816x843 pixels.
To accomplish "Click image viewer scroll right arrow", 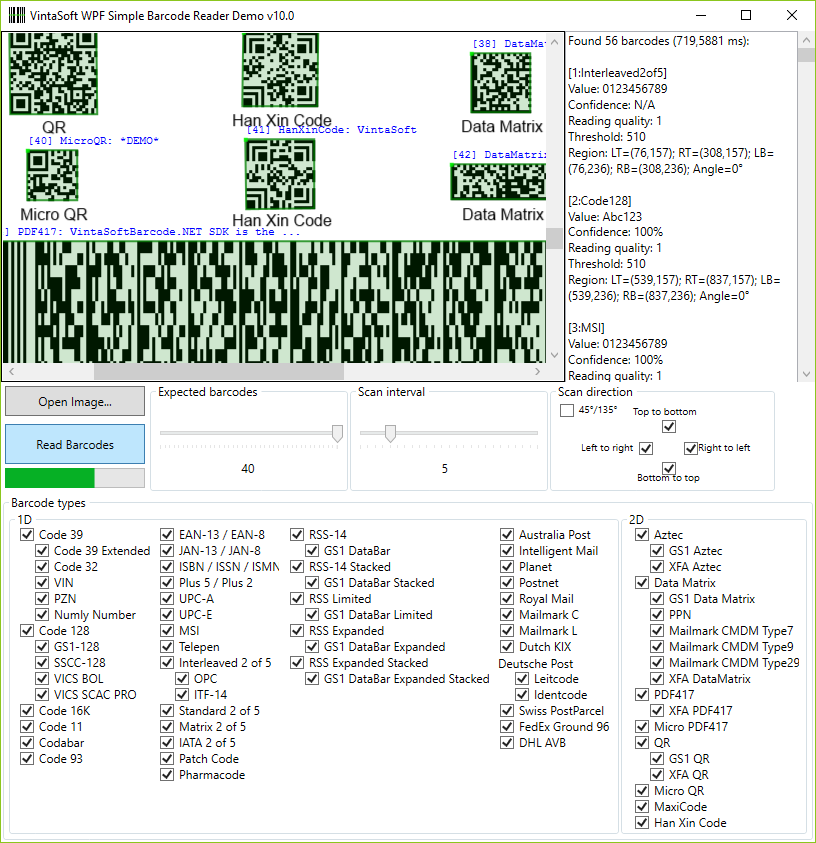I will coord(538,372).
